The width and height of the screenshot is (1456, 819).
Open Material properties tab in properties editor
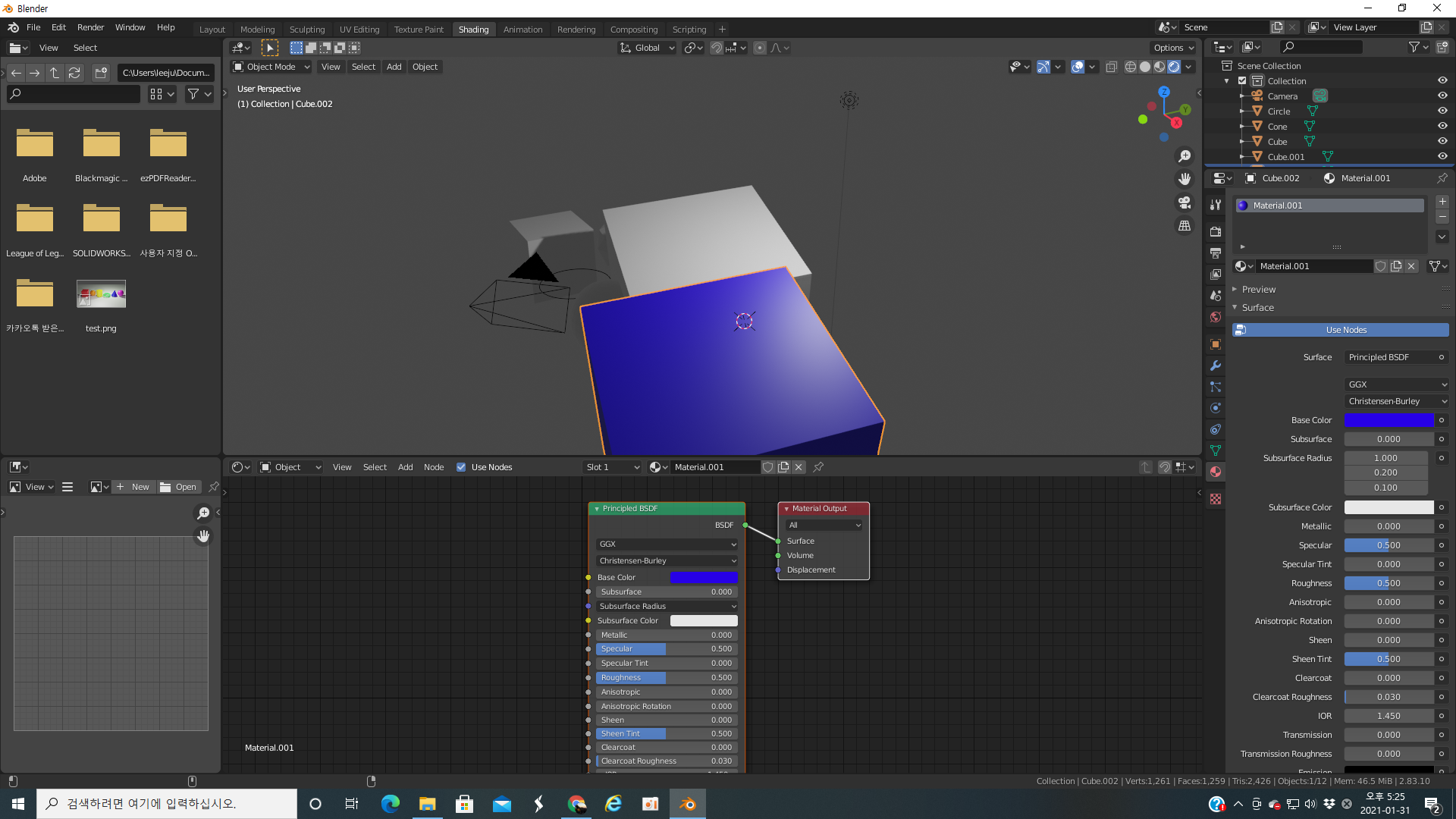(x=1216, y=472)
